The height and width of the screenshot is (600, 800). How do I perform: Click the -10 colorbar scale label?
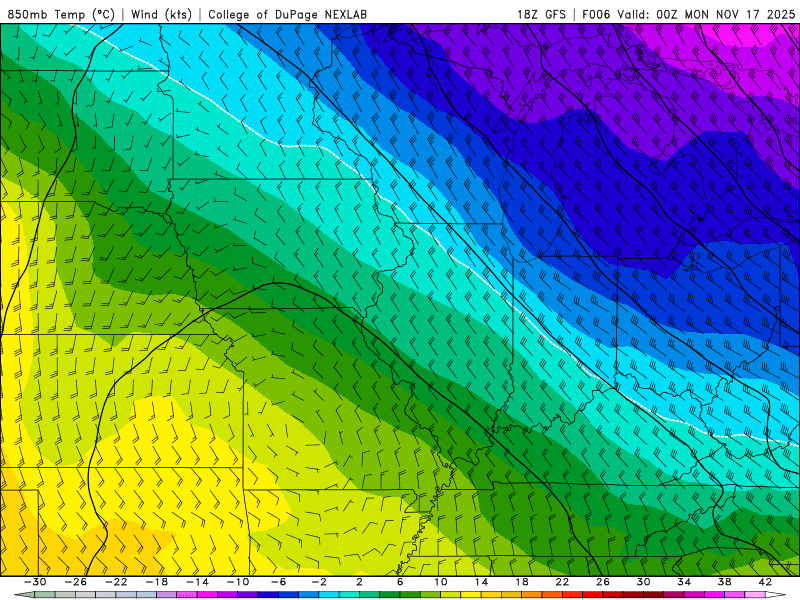click(x=238, y=582)
